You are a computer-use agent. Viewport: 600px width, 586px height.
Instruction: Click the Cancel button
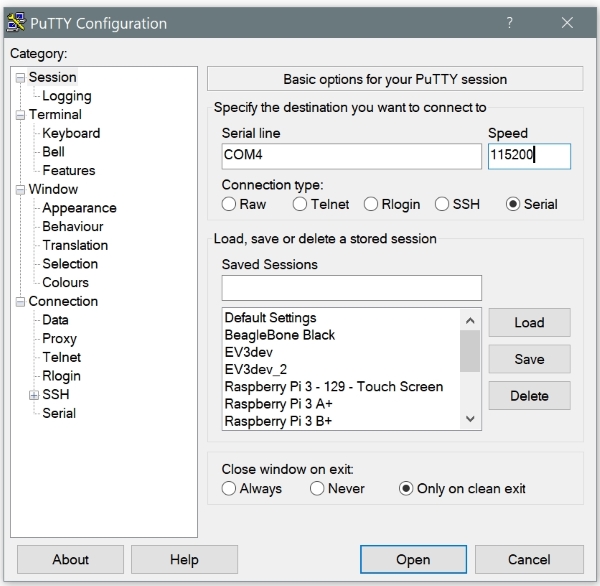click(x=529, y=560)
